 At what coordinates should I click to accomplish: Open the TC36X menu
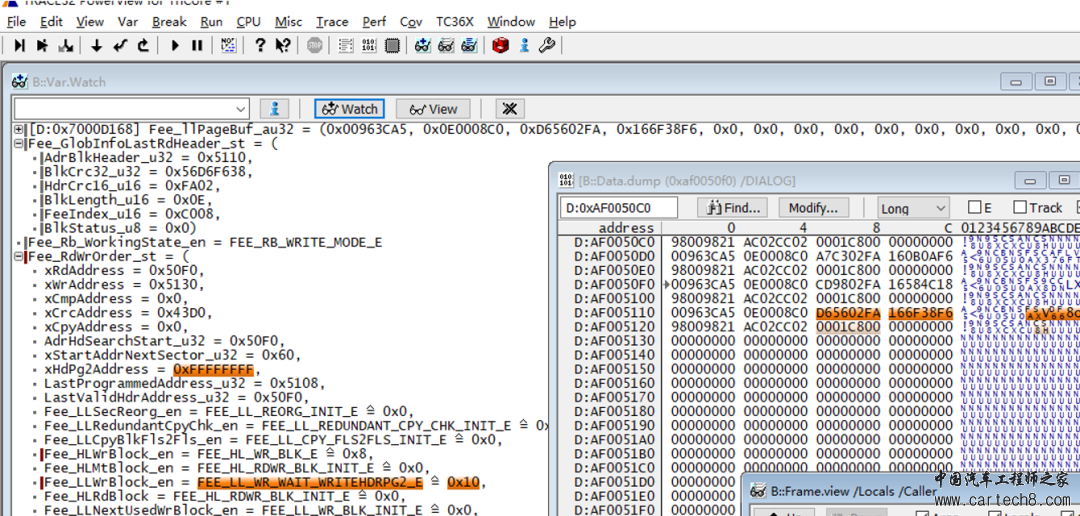click(x=455, y=22)
